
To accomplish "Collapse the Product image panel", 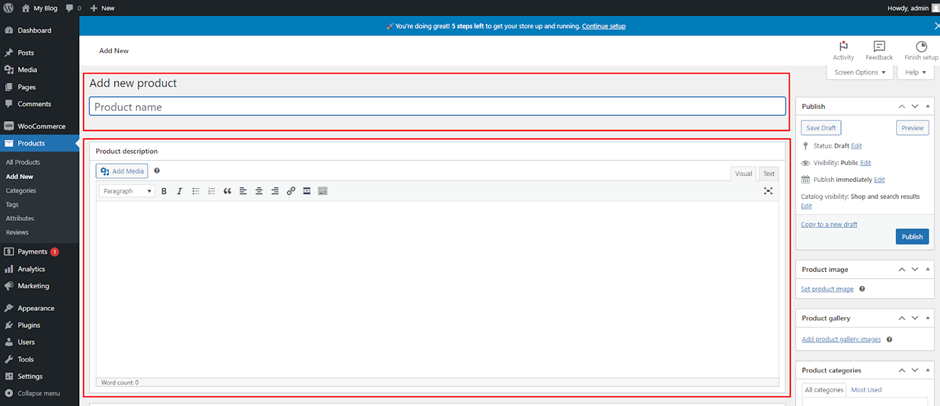I will (x=929, y=269).
